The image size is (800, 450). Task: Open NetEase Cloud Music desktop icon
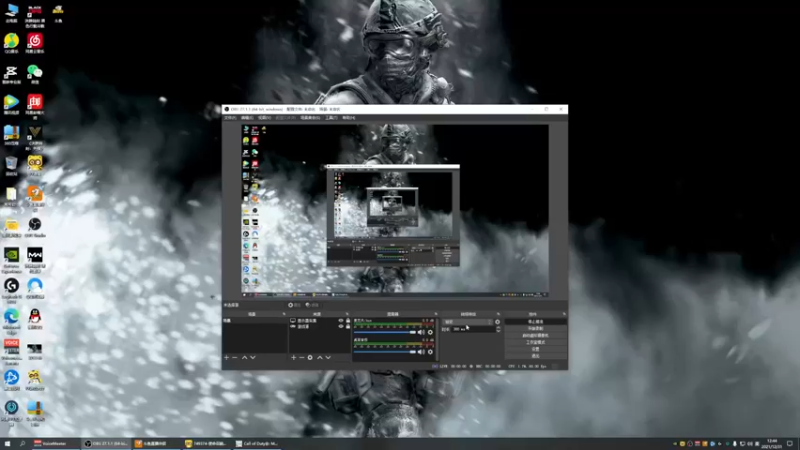35,43
